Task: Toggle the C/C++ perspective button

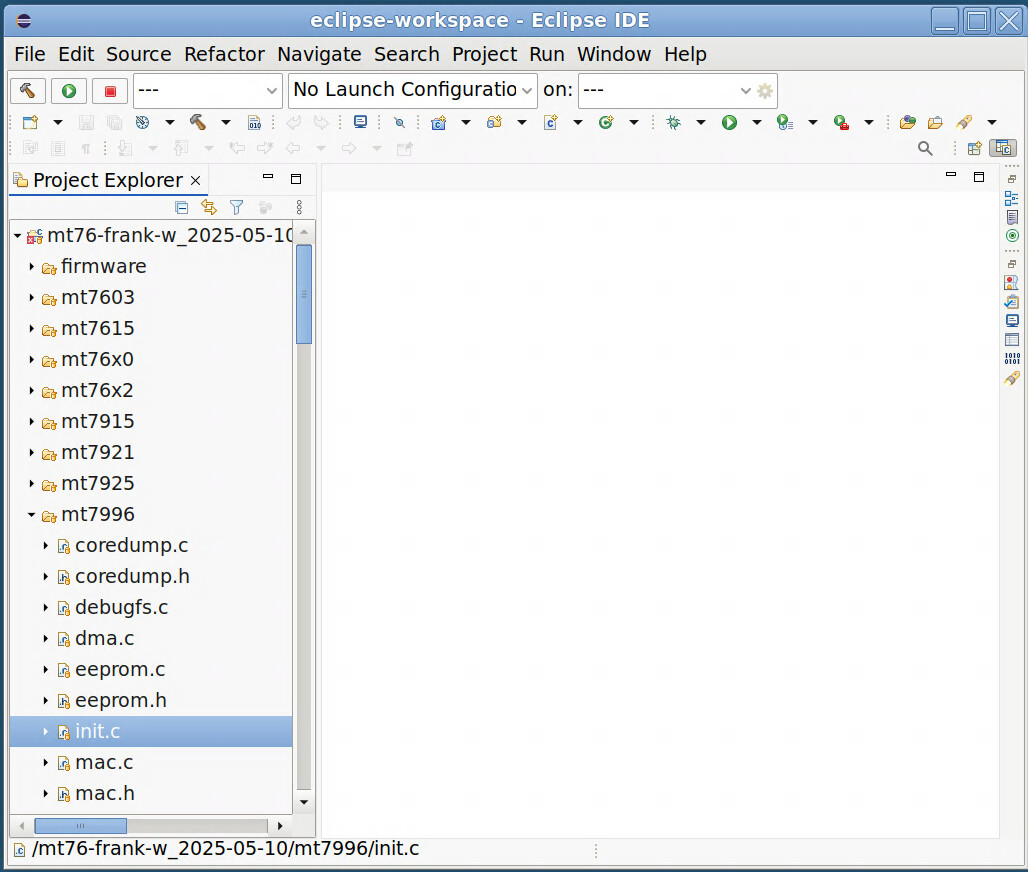Action: (x=1003, y=149)
